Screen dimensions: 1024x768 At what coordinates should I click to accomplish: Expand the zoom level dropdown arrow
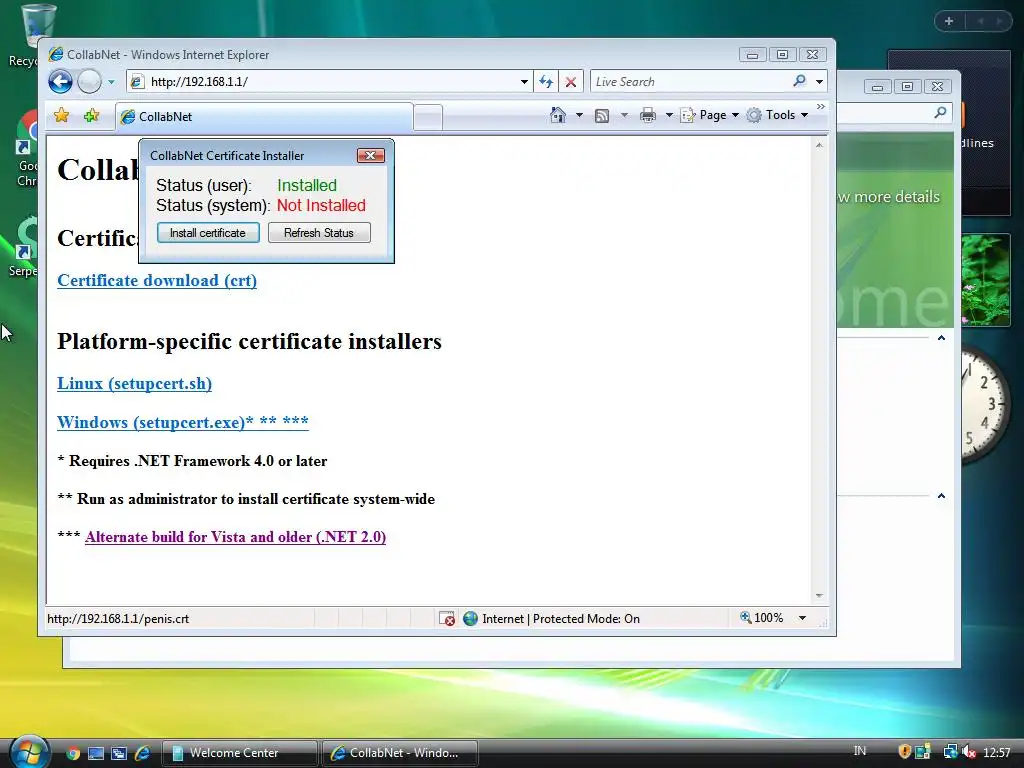[x=802, y=618]
